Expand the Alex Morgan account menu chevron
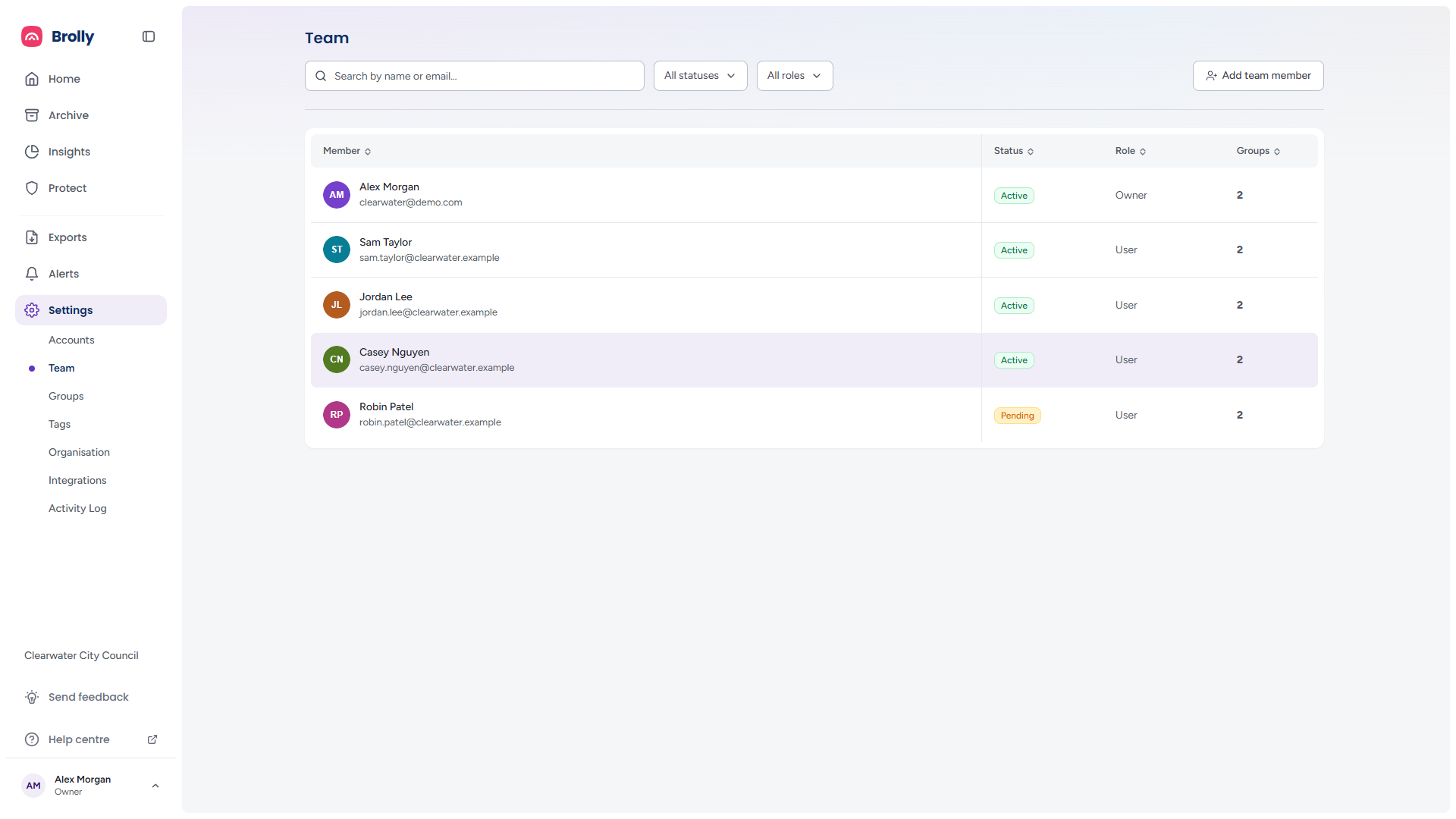This screenshot has width=1456, height=819. click(155, 786)
